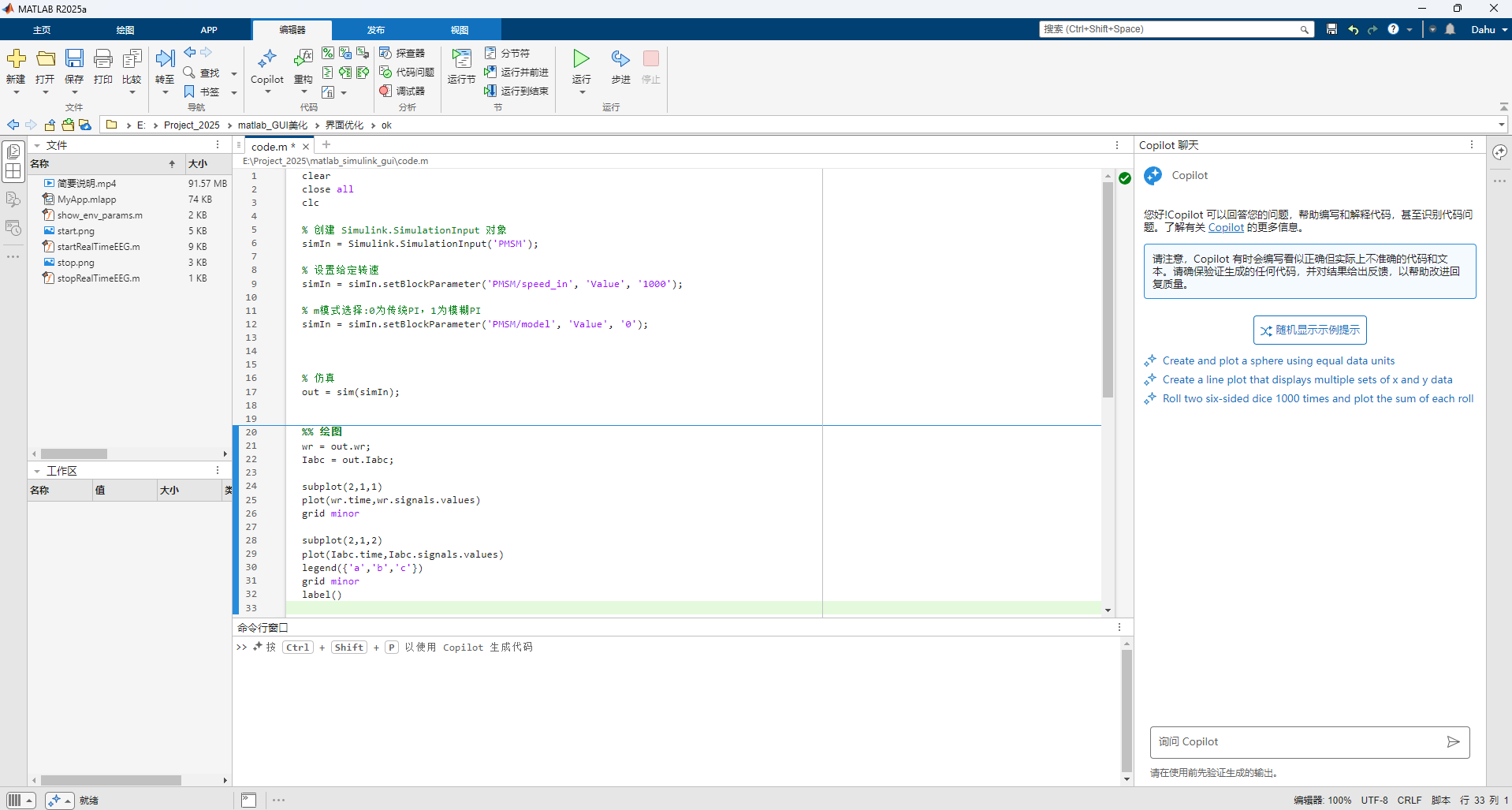
Task: Open a file with the 打开 icon
Action: [x=46, y=59]
